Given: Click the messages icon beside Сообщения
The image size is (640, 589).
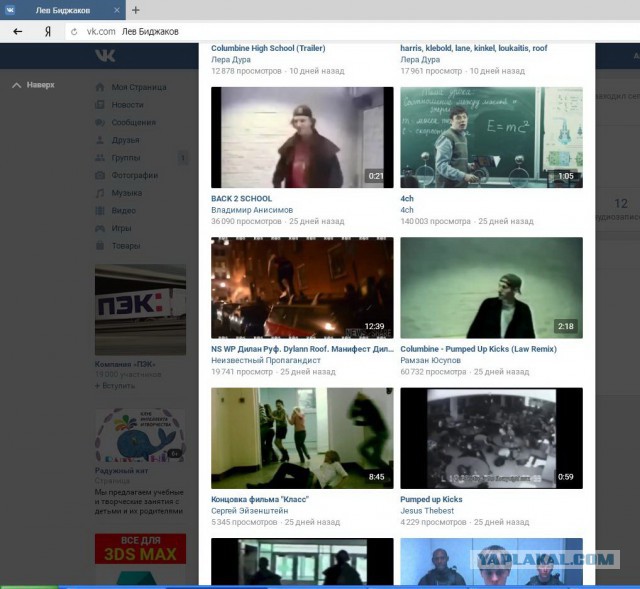Looking at the screenshot, I should click(x=100, y=122).
